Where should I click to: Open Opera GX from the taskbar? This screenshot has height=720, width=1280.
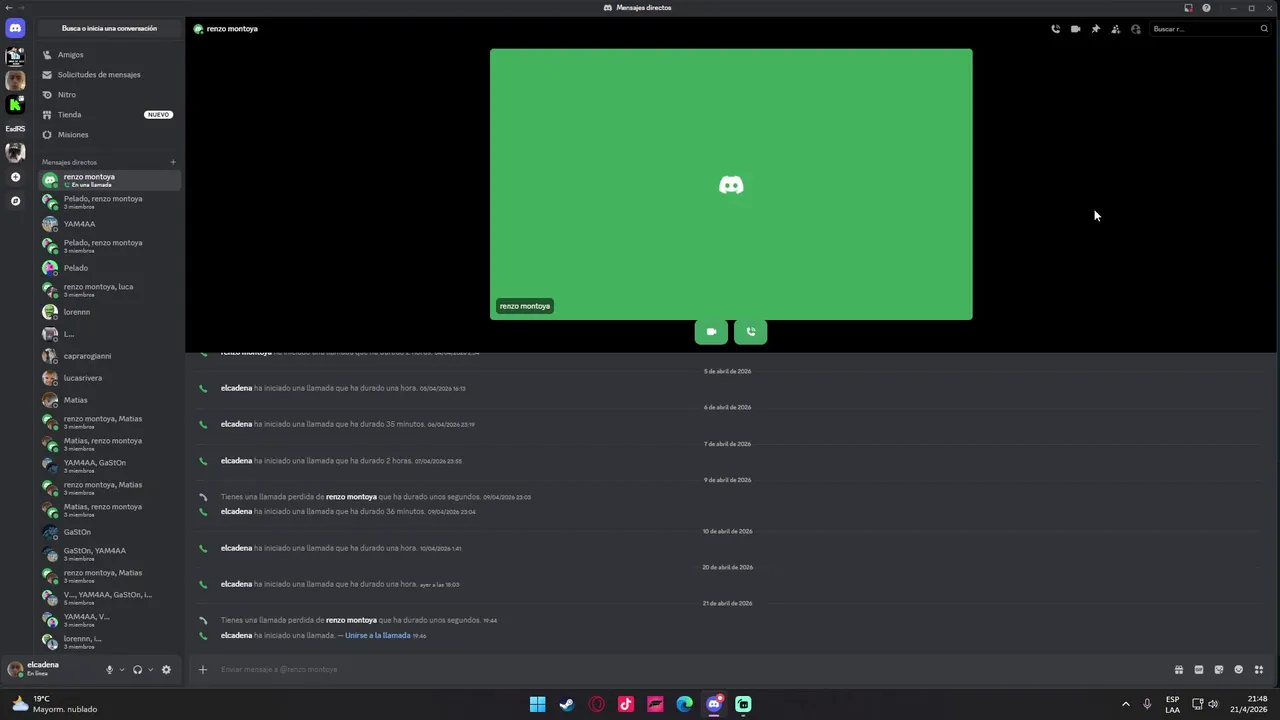point(596,704)
